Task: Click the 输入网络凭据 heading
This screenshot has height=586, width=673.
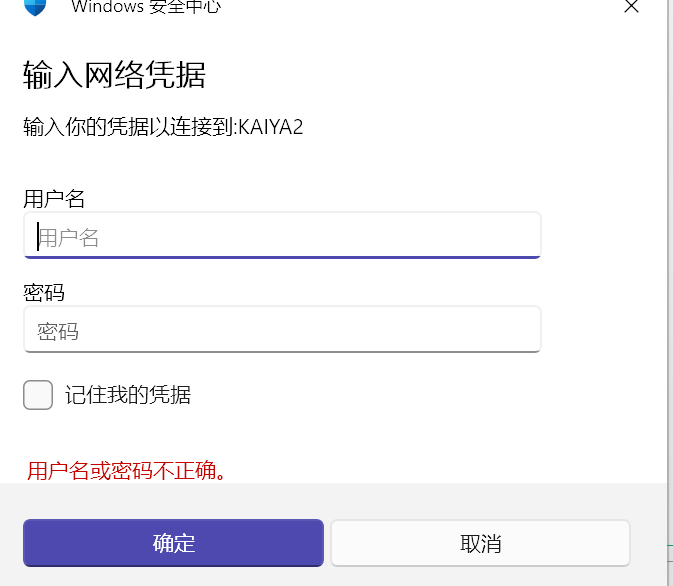Action: tap(114, 75)
